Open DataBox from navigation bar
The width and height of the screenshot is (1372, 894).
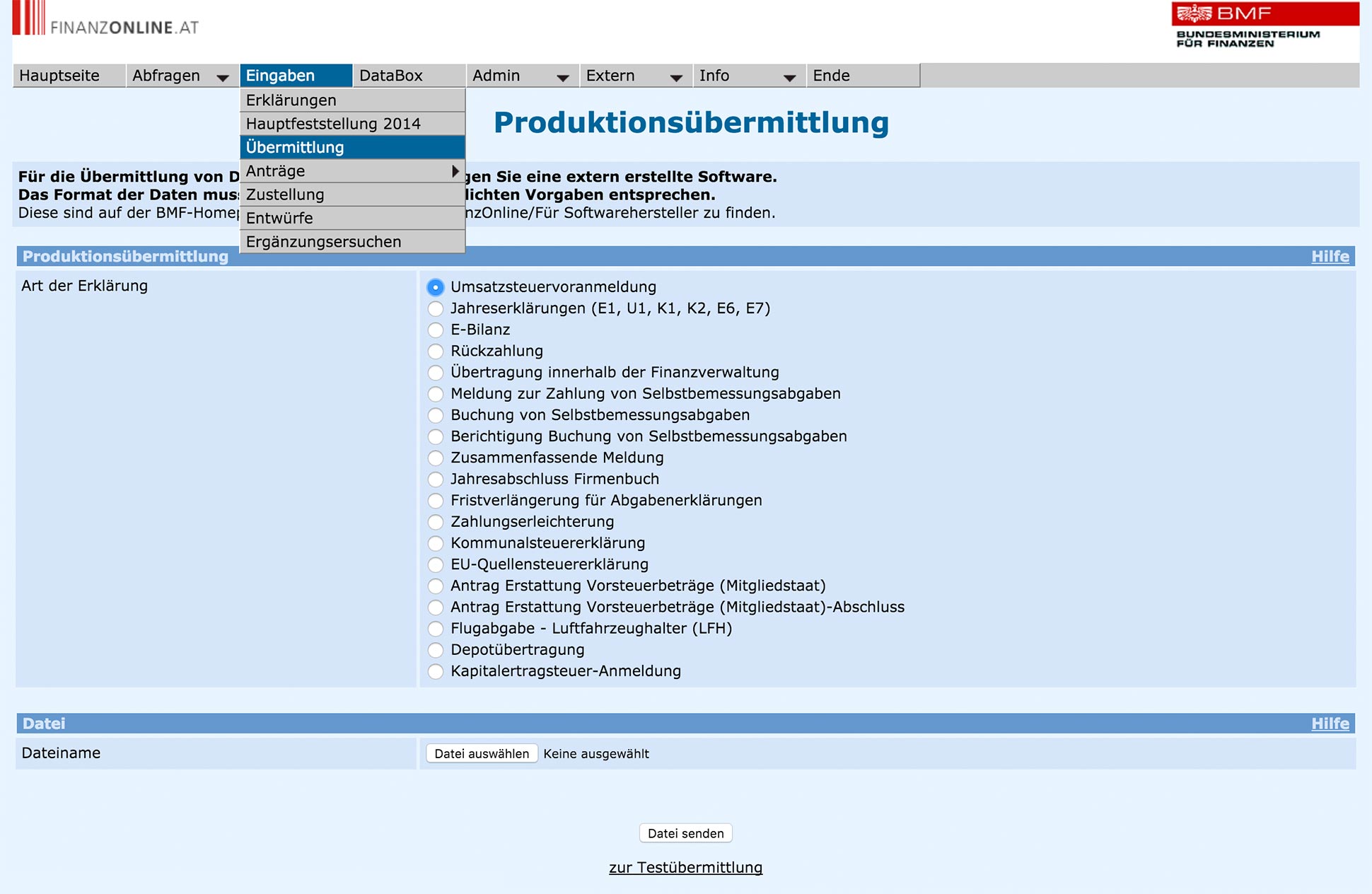pos(409,76)
